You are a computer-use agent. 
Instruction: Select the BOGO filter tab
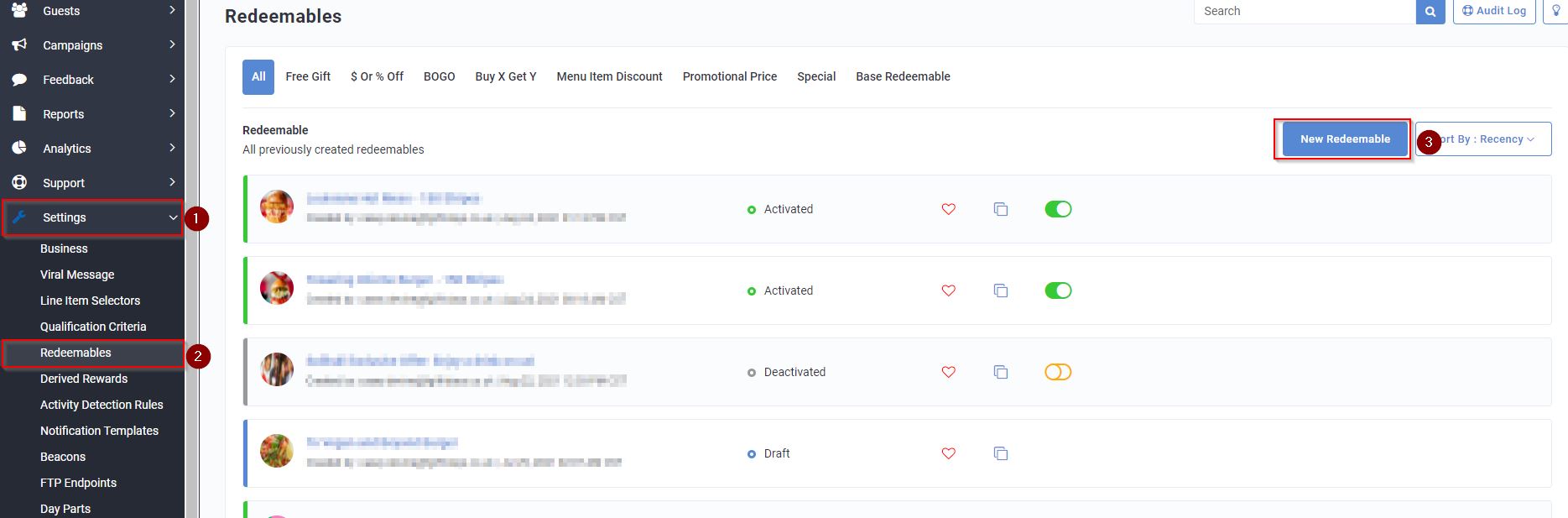tap(439, 76)
